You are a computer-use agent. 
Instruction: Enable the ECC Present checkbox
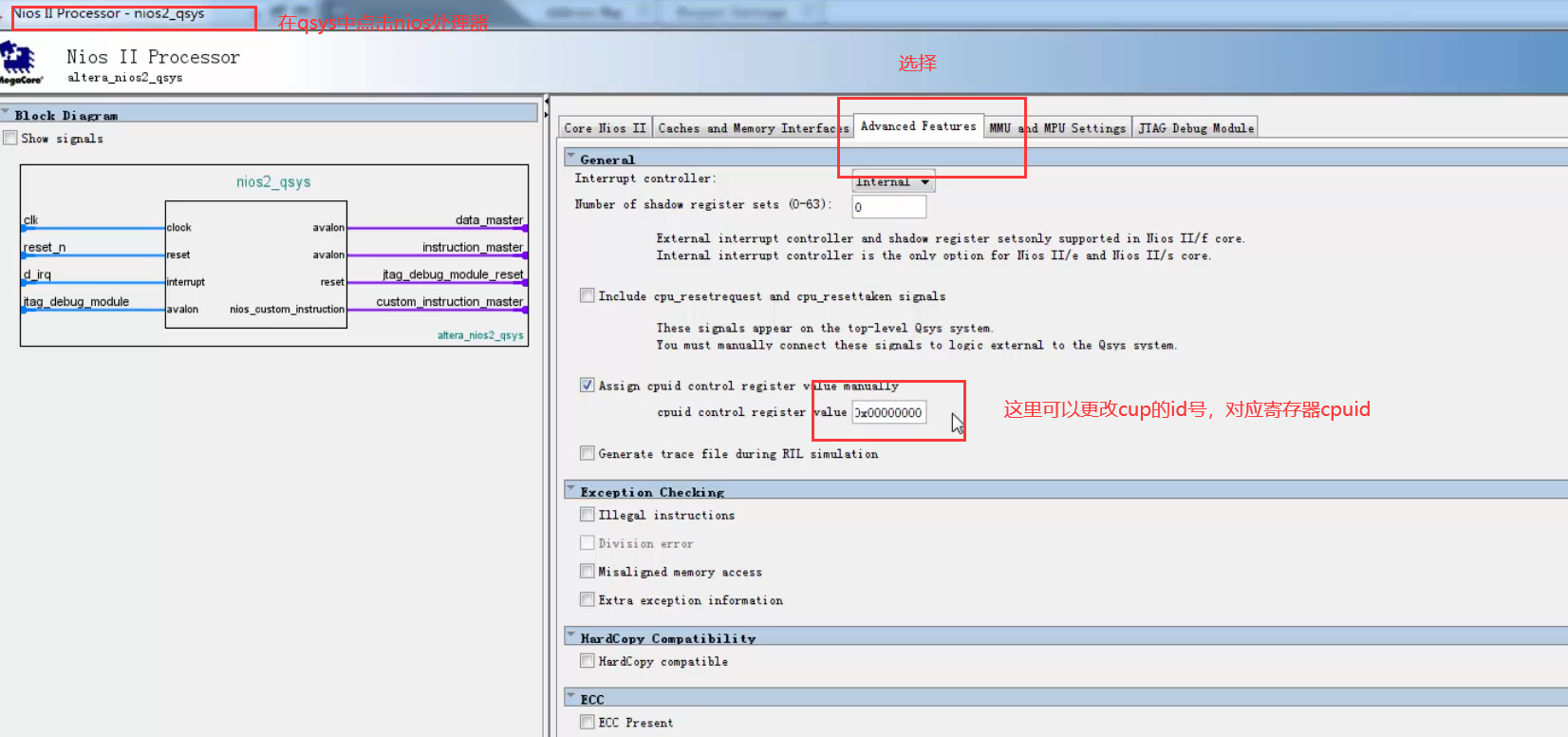(588, 722)
